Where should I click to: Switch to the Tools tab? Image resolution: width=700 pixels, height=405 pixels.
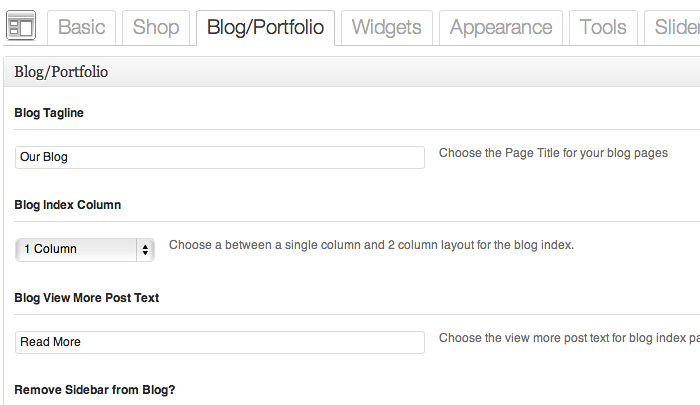tap(603, 27)
